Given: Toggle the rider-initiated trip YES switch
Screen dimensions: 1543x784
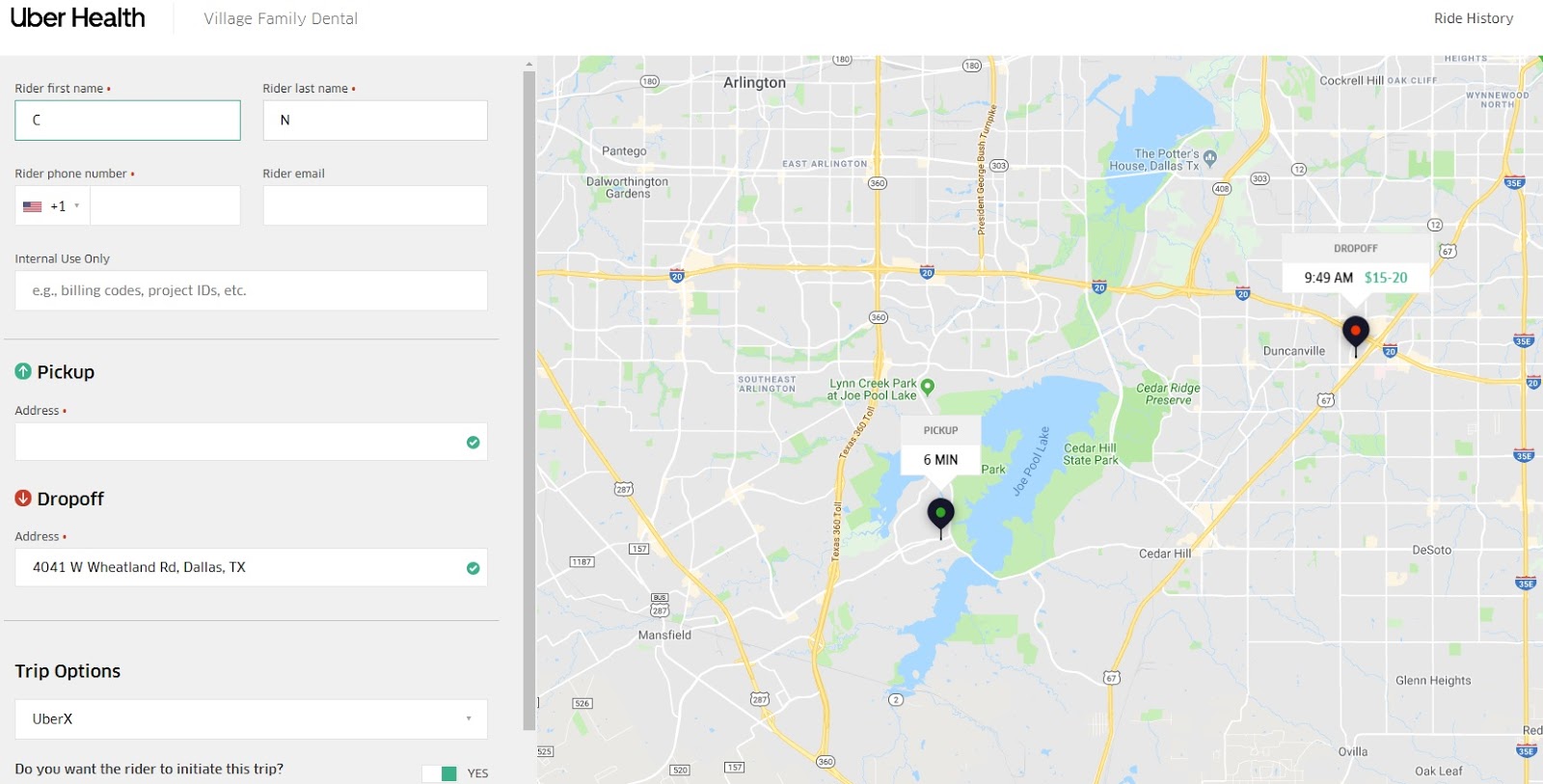Looking at the screenshot, I should tap(440, 773).
